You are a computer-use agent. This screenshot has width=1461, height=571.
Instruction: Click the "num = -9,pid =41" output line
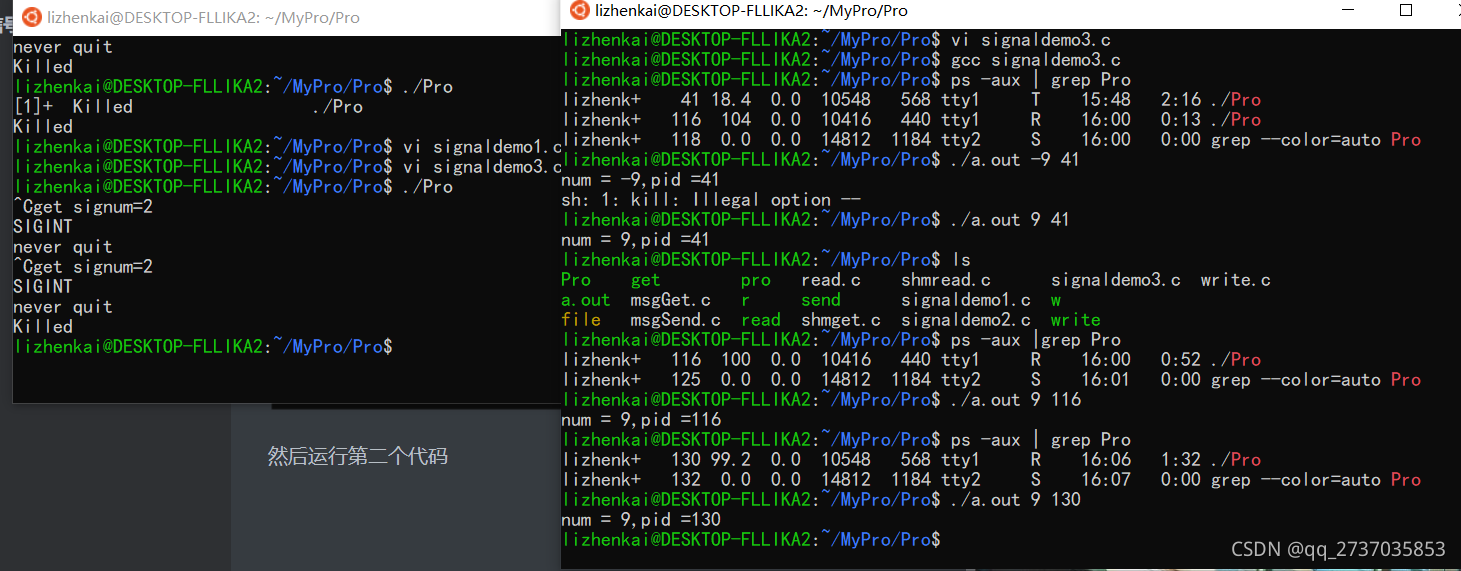pyautogui.click(x=641, y=180)
